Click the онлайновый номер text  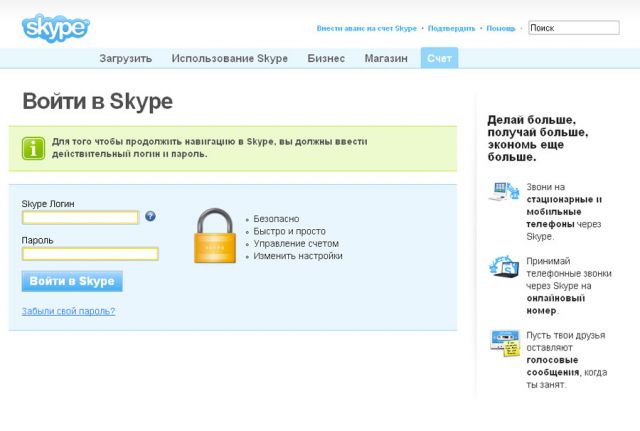(556, 304)
